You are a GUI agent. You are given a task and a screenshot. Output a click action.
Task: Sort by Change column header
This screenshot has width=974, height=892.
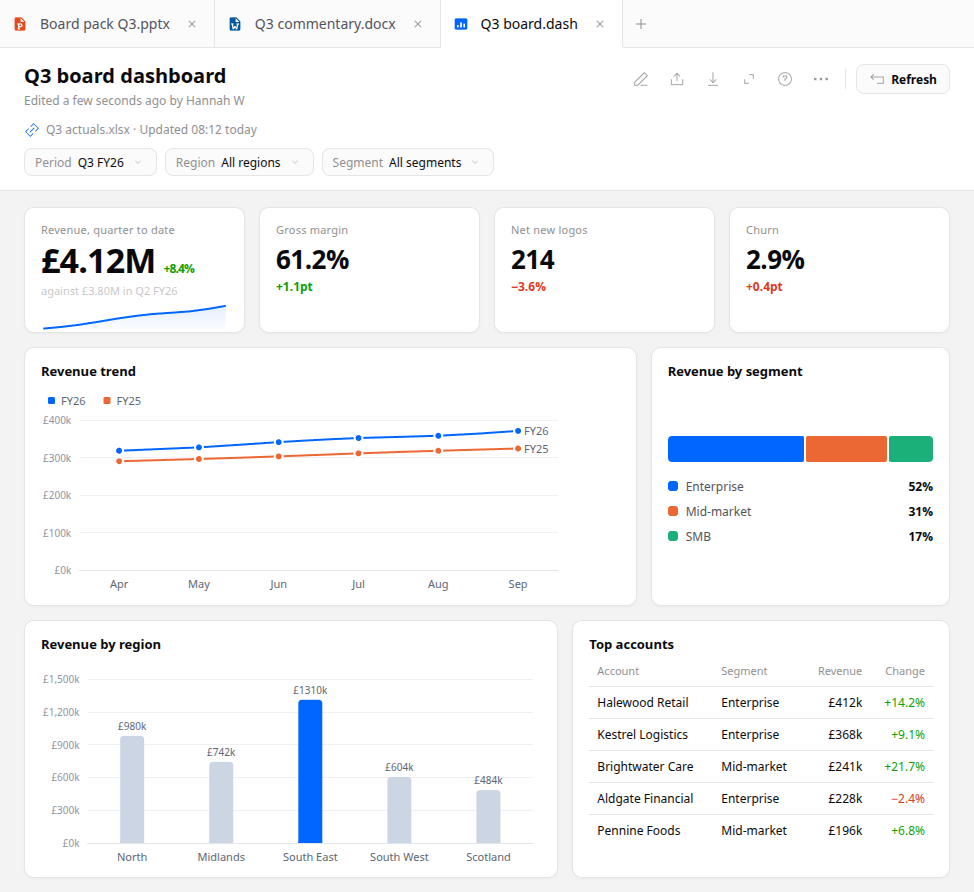(x=905, y=671)
